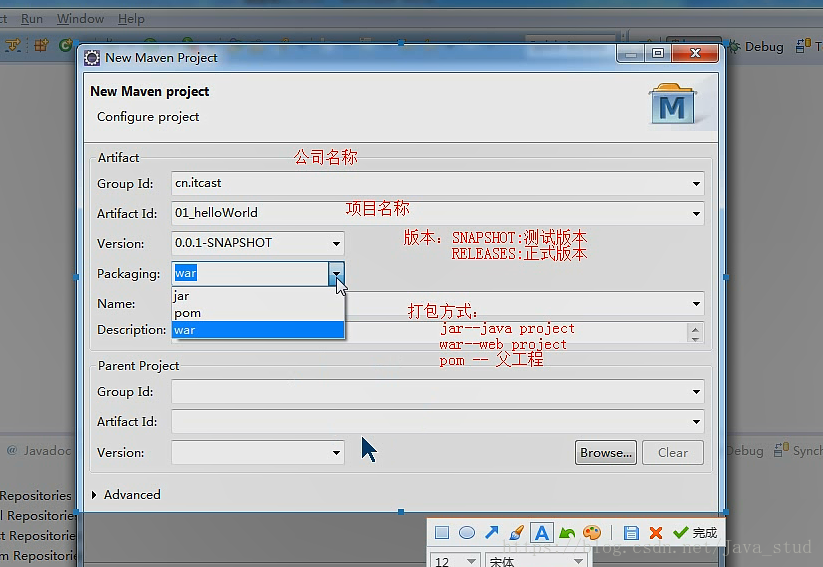This screenshot has width=823, height=567.
Task: Open the color palette icon
Action: [x=592, y=533]
